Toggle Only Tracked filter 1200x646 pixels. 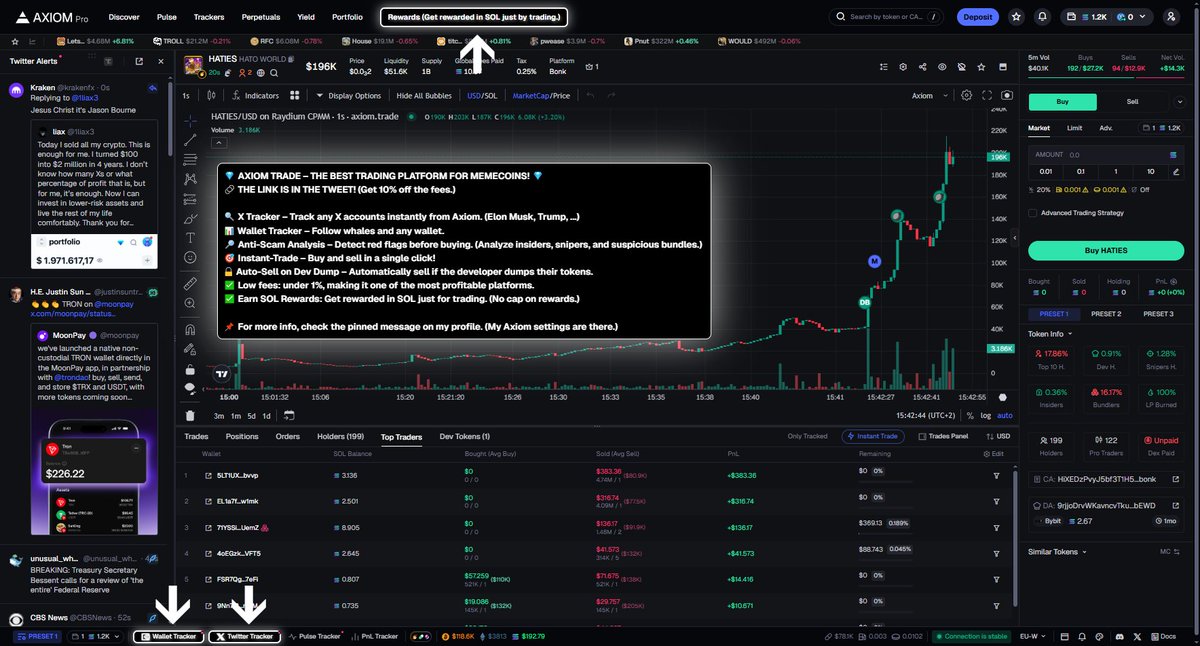807,436
